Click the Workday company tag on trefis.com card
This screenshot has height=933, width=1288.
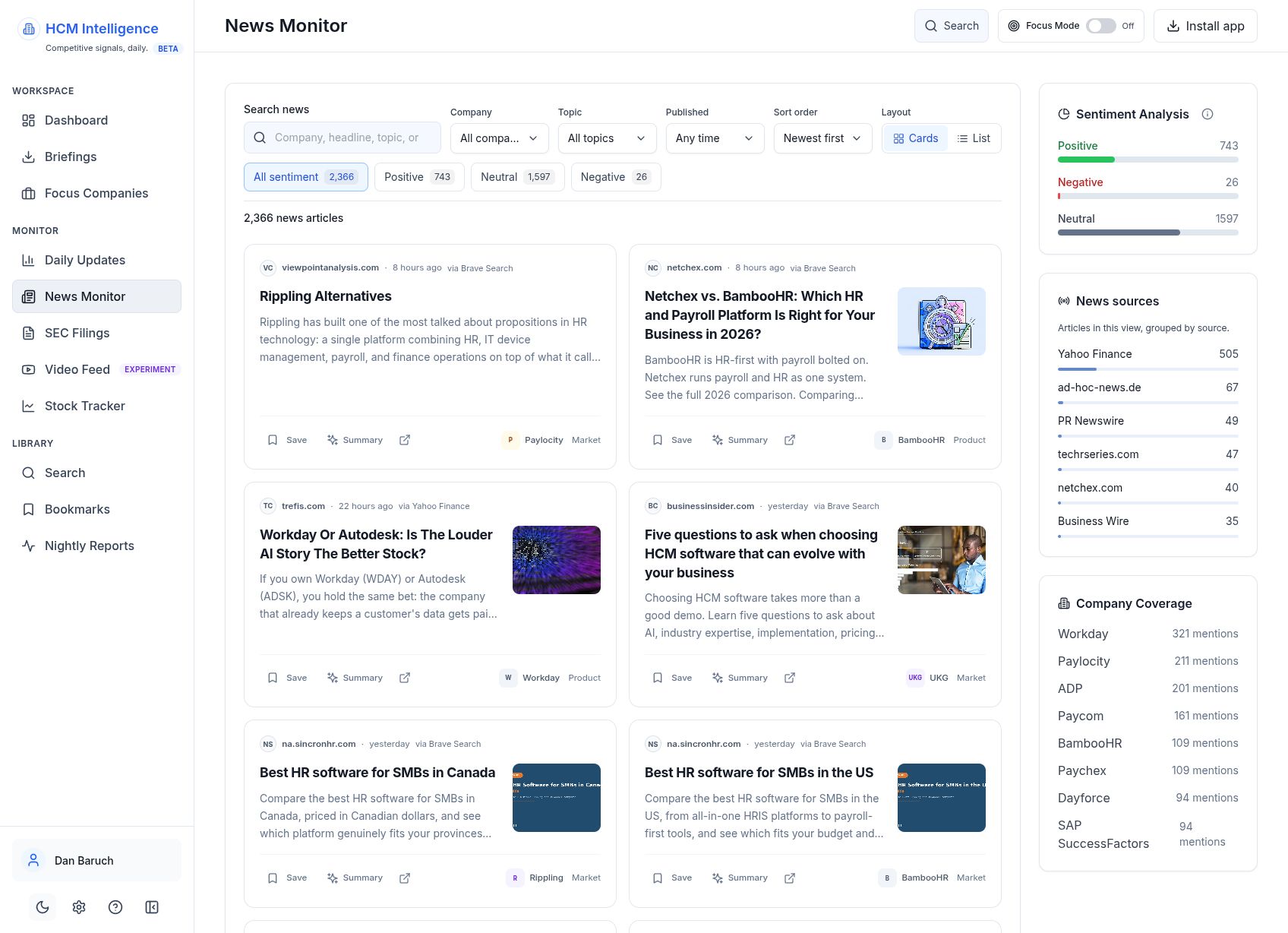[530, 678]
